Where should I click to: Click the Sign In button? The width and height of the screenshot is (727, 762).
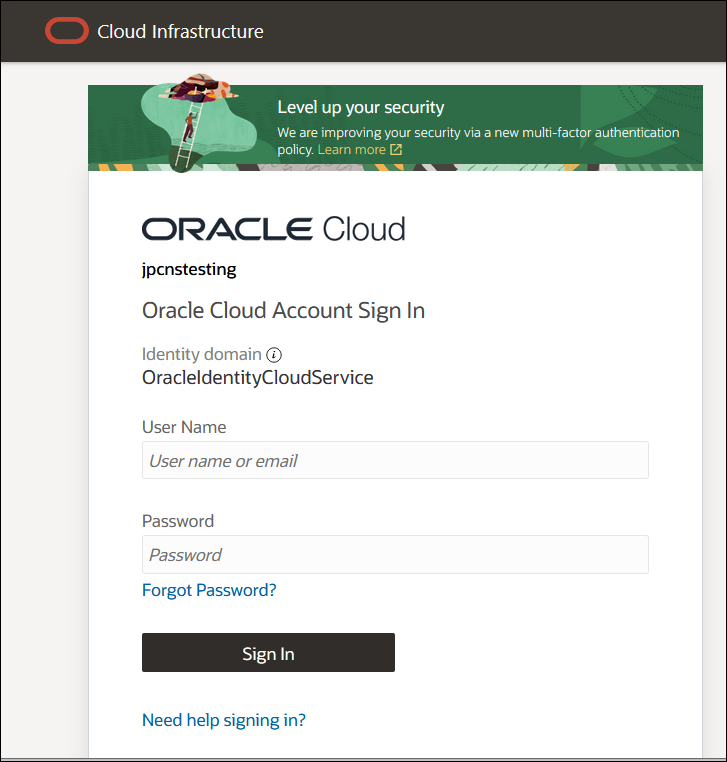pyautogui.click(x=268, y=653)
